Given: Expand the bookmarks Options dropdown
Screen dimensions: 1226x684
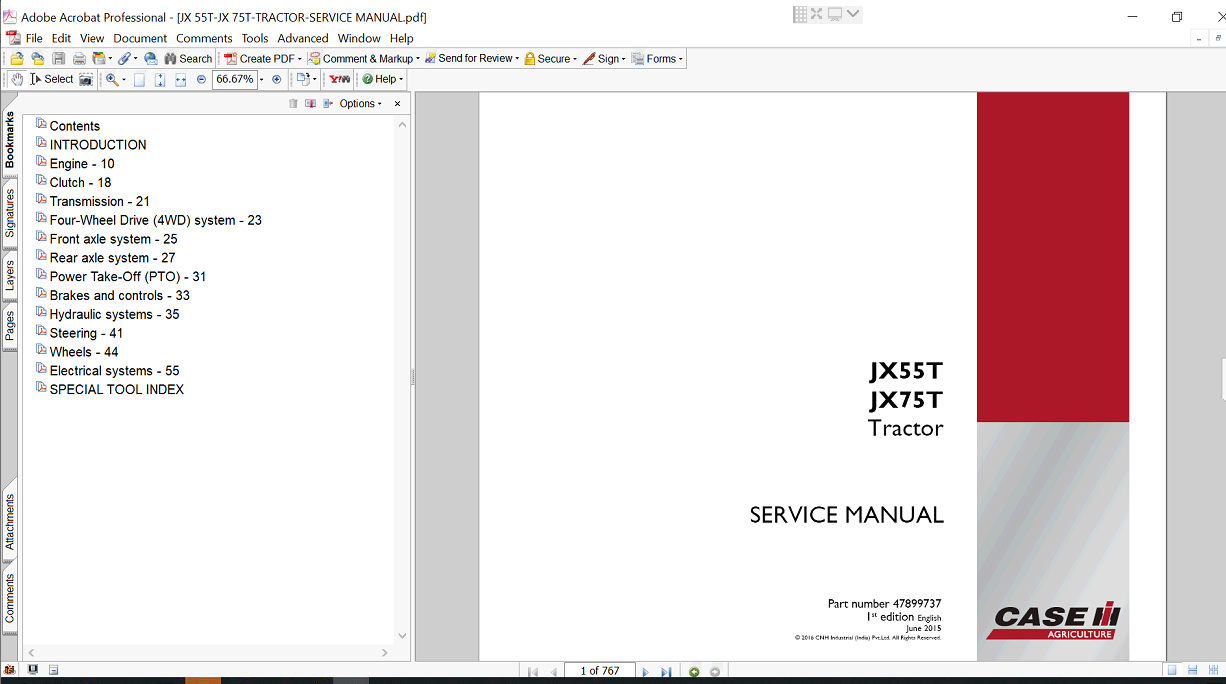Looking at the screenshot, I should (x=360, y=104).
